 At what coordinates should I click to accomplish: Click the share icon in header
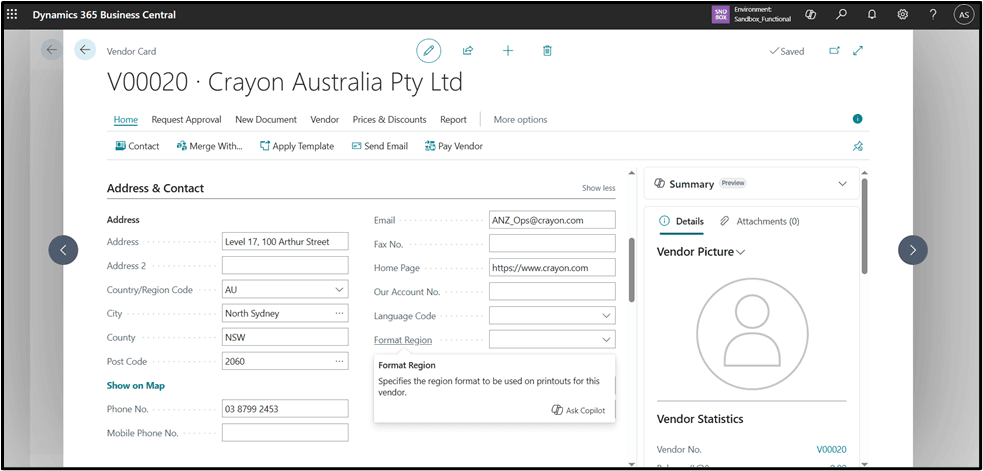tap(468, 50)
